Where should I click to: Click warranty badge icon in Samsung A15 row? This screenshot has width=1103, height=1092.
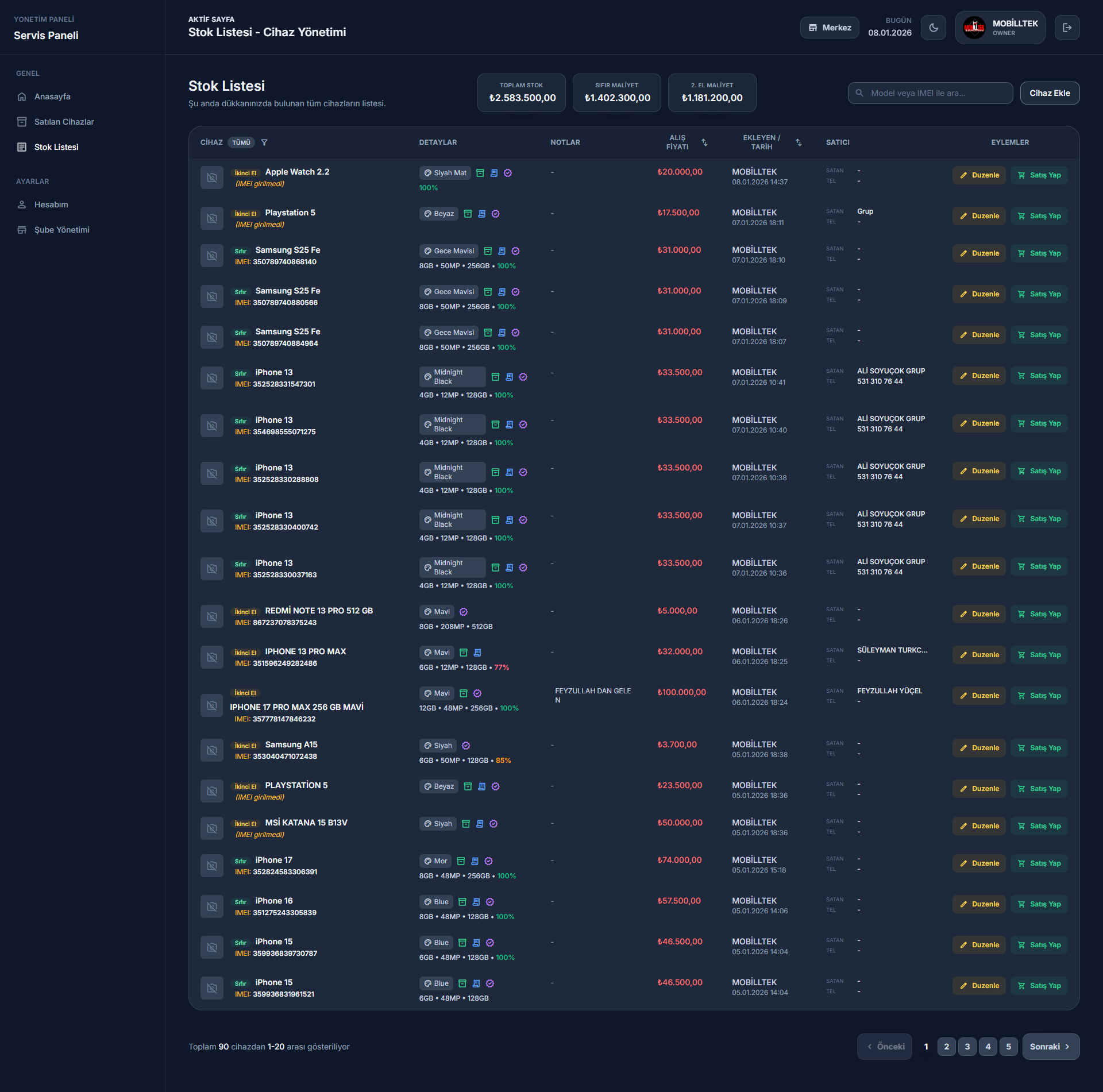(466, 746)
